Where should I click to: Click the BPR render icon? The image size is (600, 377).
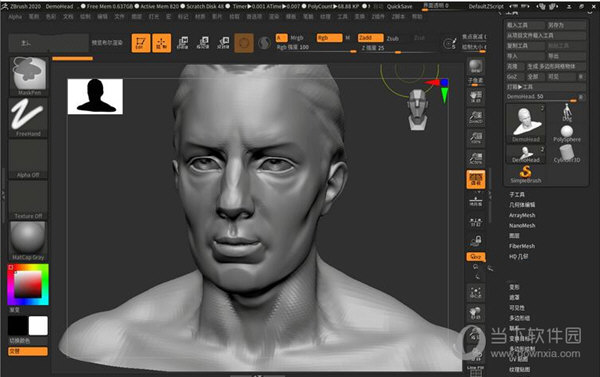pyautogui.click(x=476, y=66)
